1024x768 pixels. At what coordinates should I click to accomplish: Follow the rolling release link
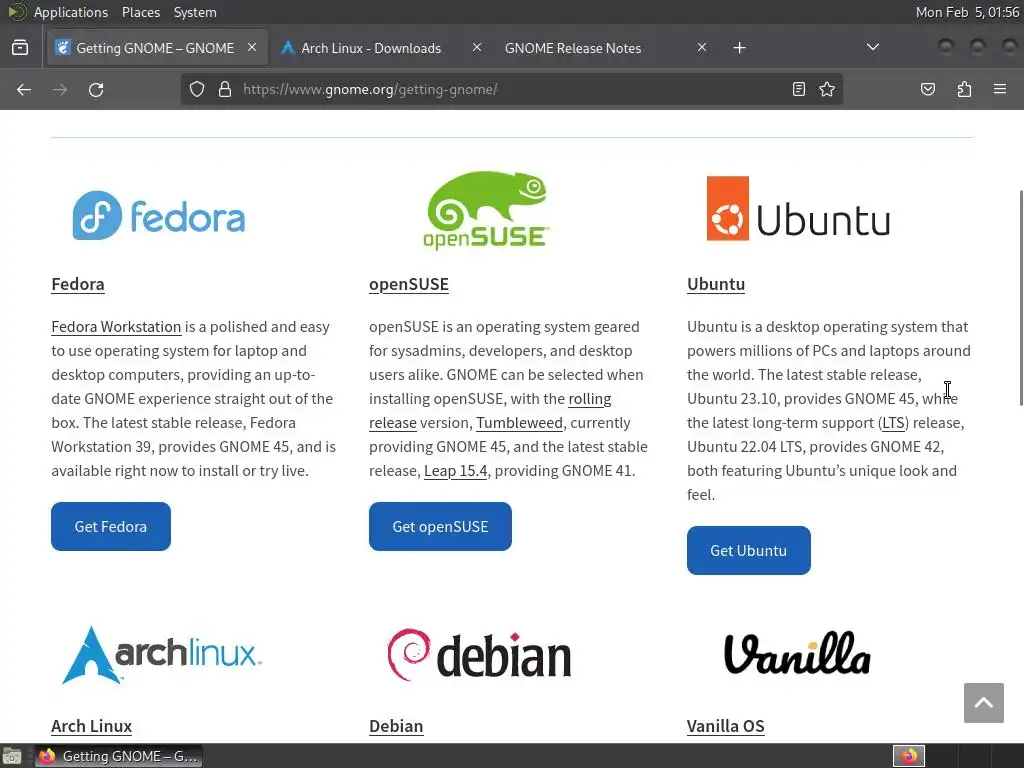coord(590,398)
